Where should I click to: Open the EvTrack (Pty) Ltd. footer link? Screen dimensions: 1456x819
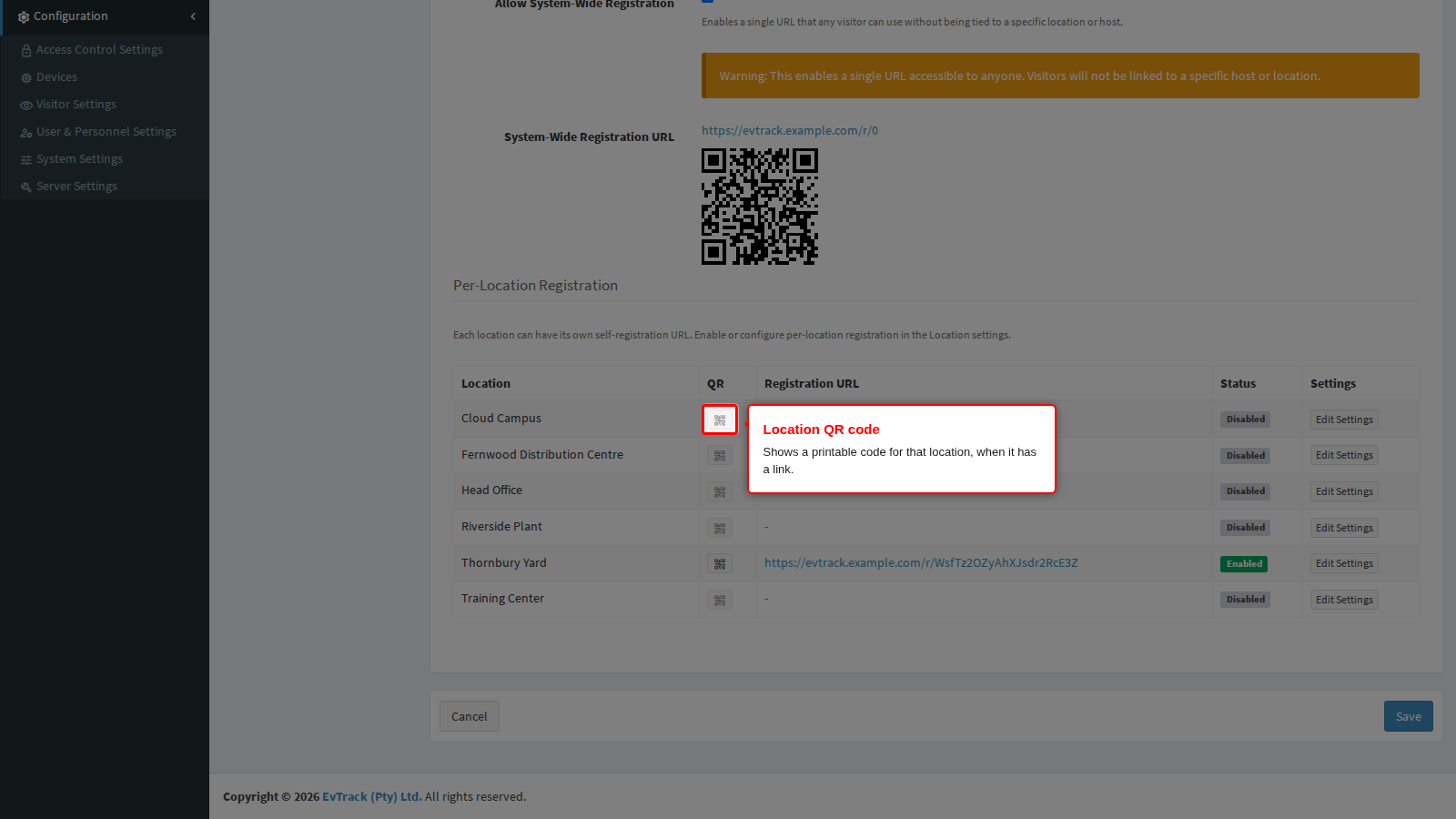[371, 796]
